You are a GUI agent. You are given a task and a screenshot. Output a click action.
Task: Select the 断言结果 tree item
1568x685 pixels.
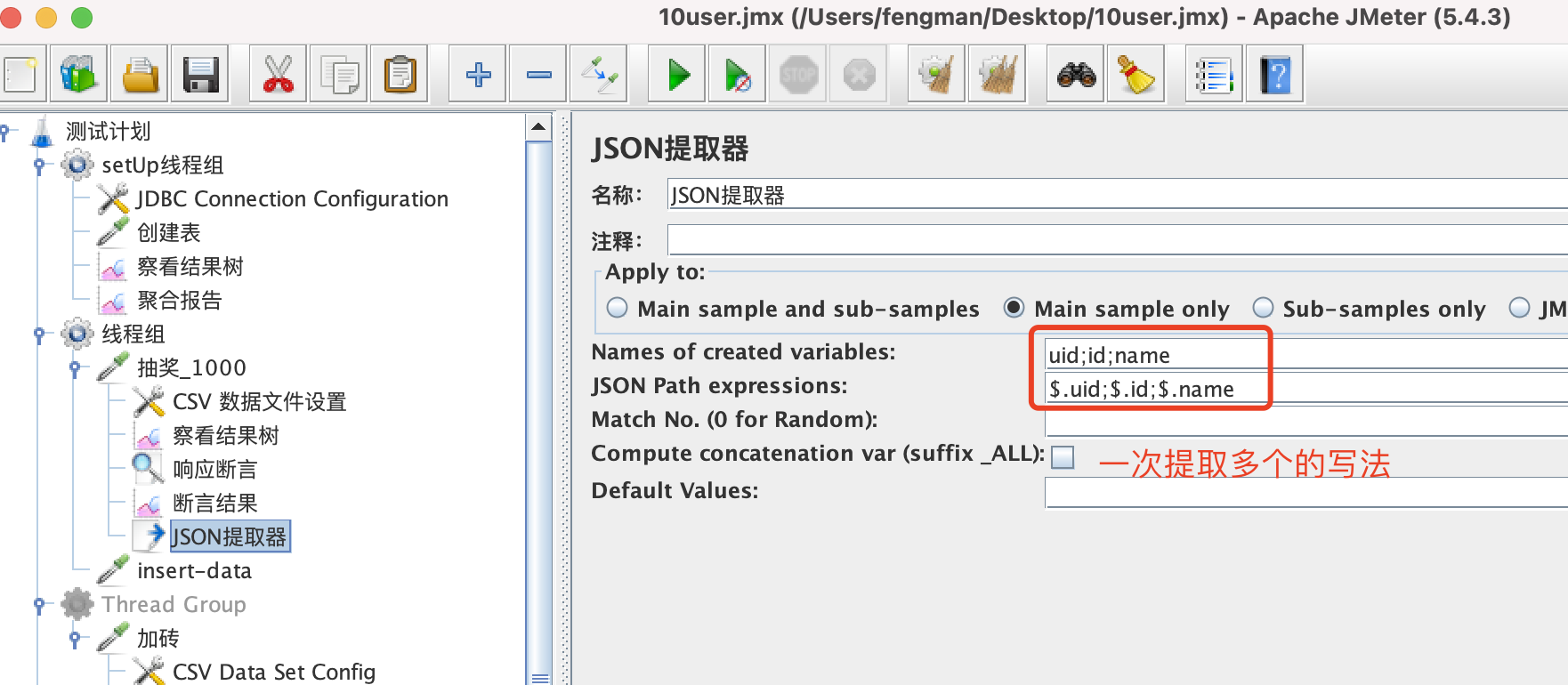pos(214,504)
